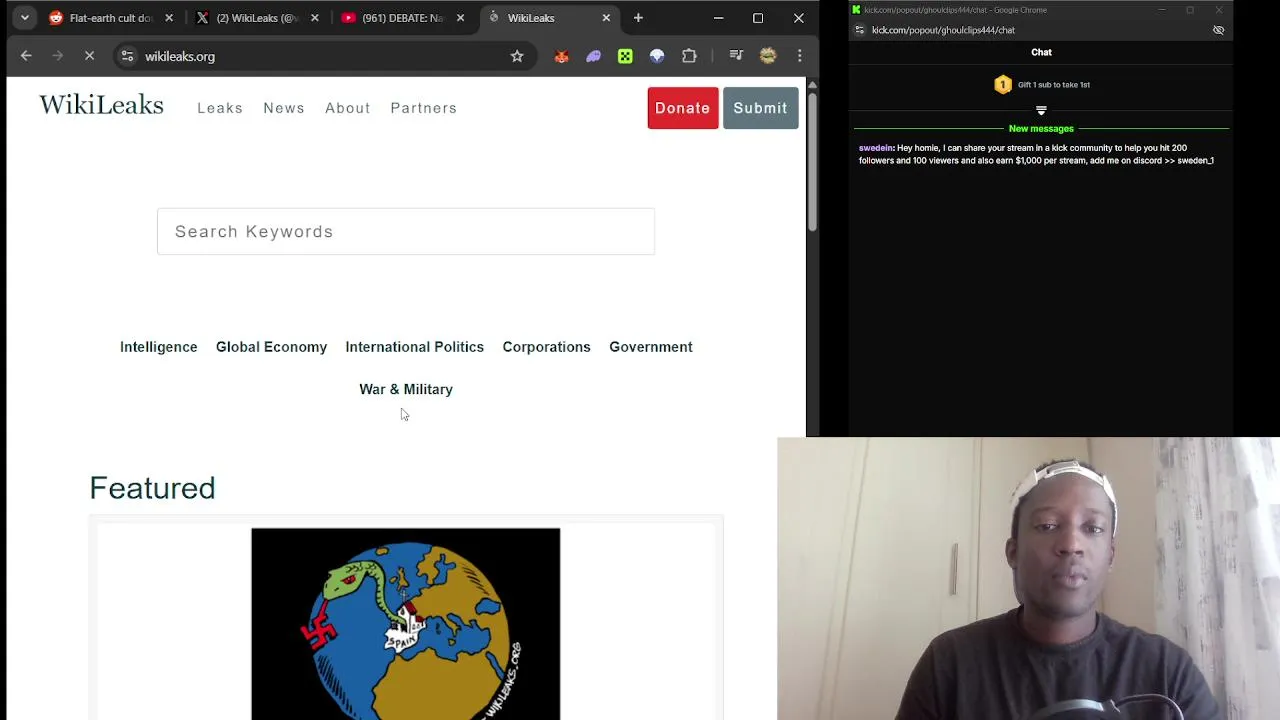The height and width of the screenshot is (720, 1280).
Task: Open the blue gem extension icon
Action: 657,56
